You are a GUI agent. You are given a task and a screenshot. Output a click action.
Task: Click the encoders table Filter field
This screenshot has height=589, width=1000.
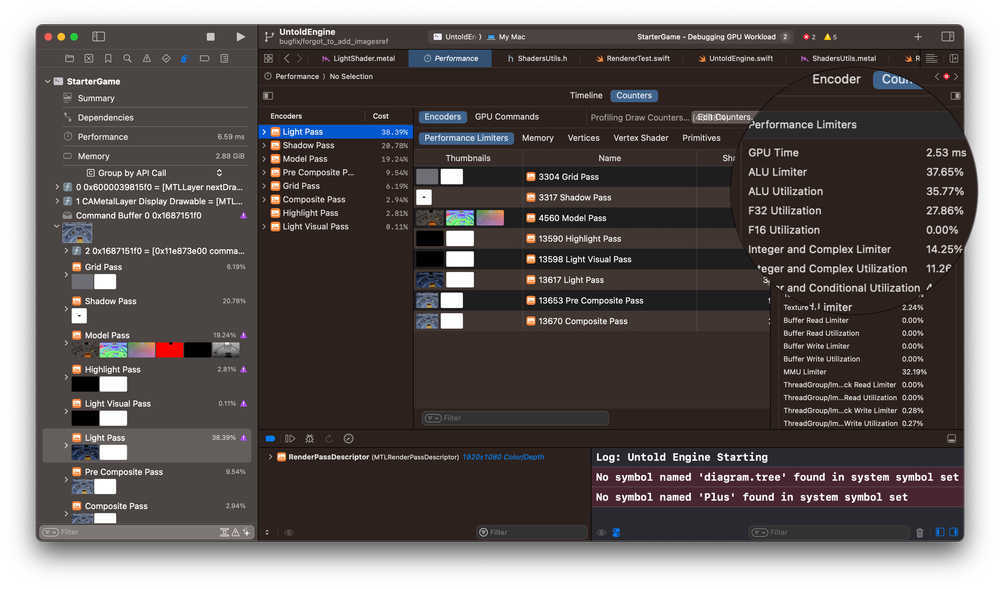coord(515,418)
